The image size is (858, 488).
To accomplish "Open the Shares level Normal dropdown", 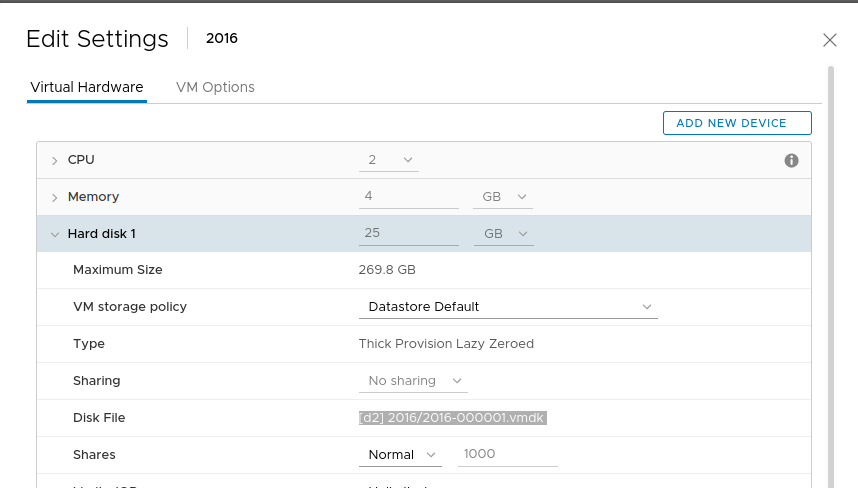I will click(x=399, y=455).
